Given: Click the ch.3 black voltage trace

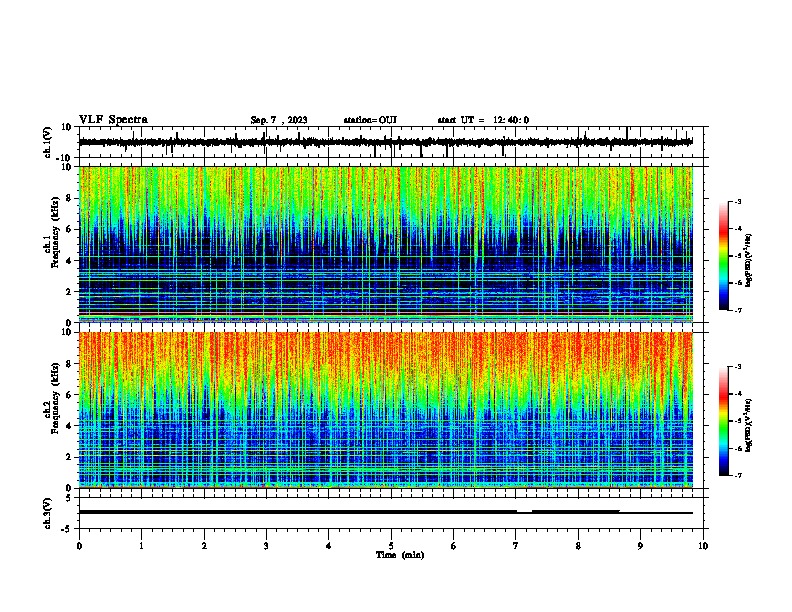Looking at the screenshot, I should pyautogui.click(x=386, y=512).
